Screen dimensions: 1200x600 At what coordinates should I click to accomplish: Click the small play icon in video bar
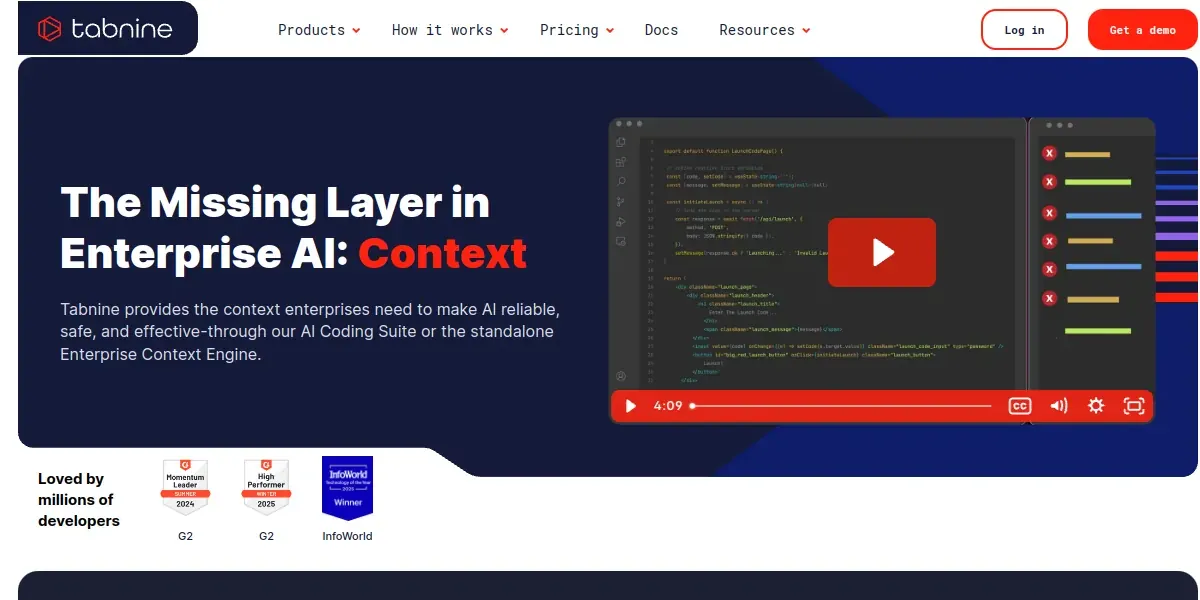(630, 406)
